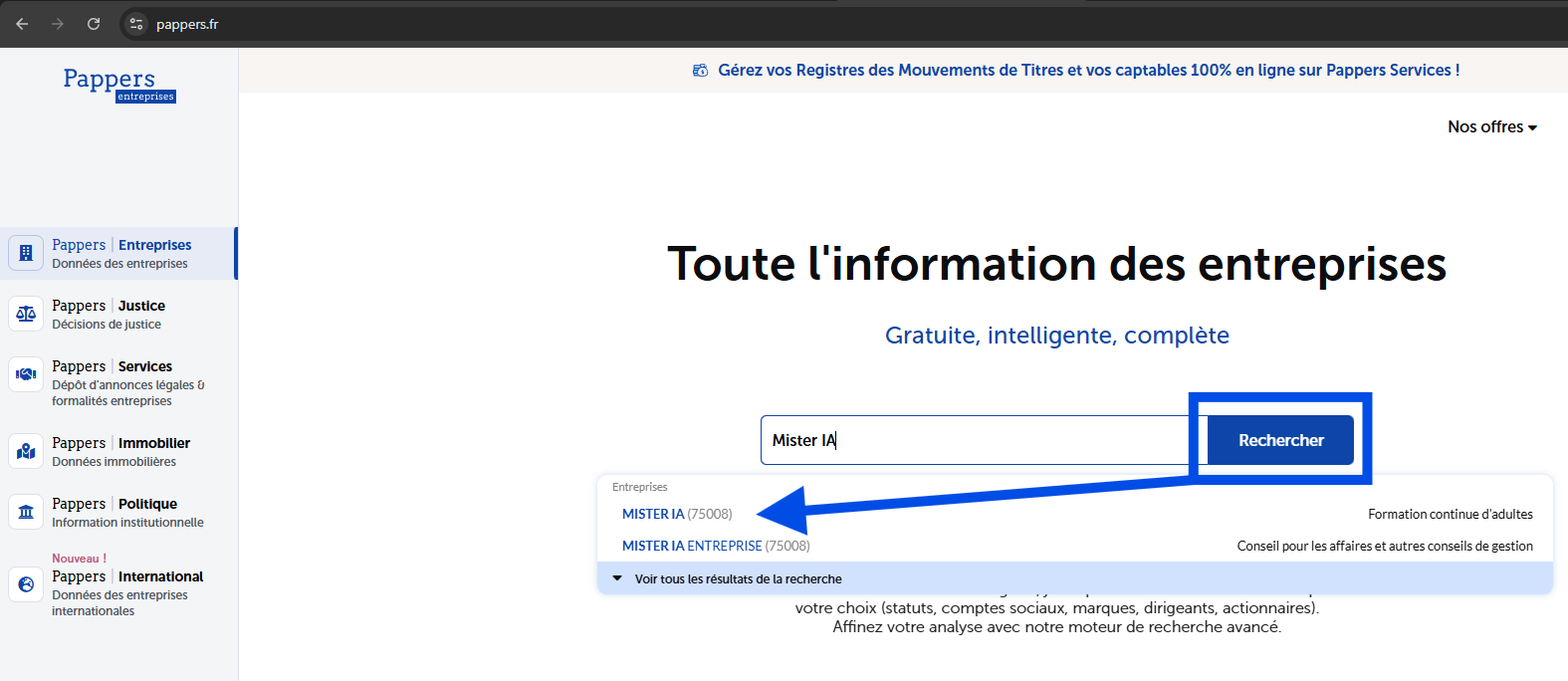Open Pappers Immobilier section
The height and width of the screenshot is (681, 1568).
tap(118, 451)
